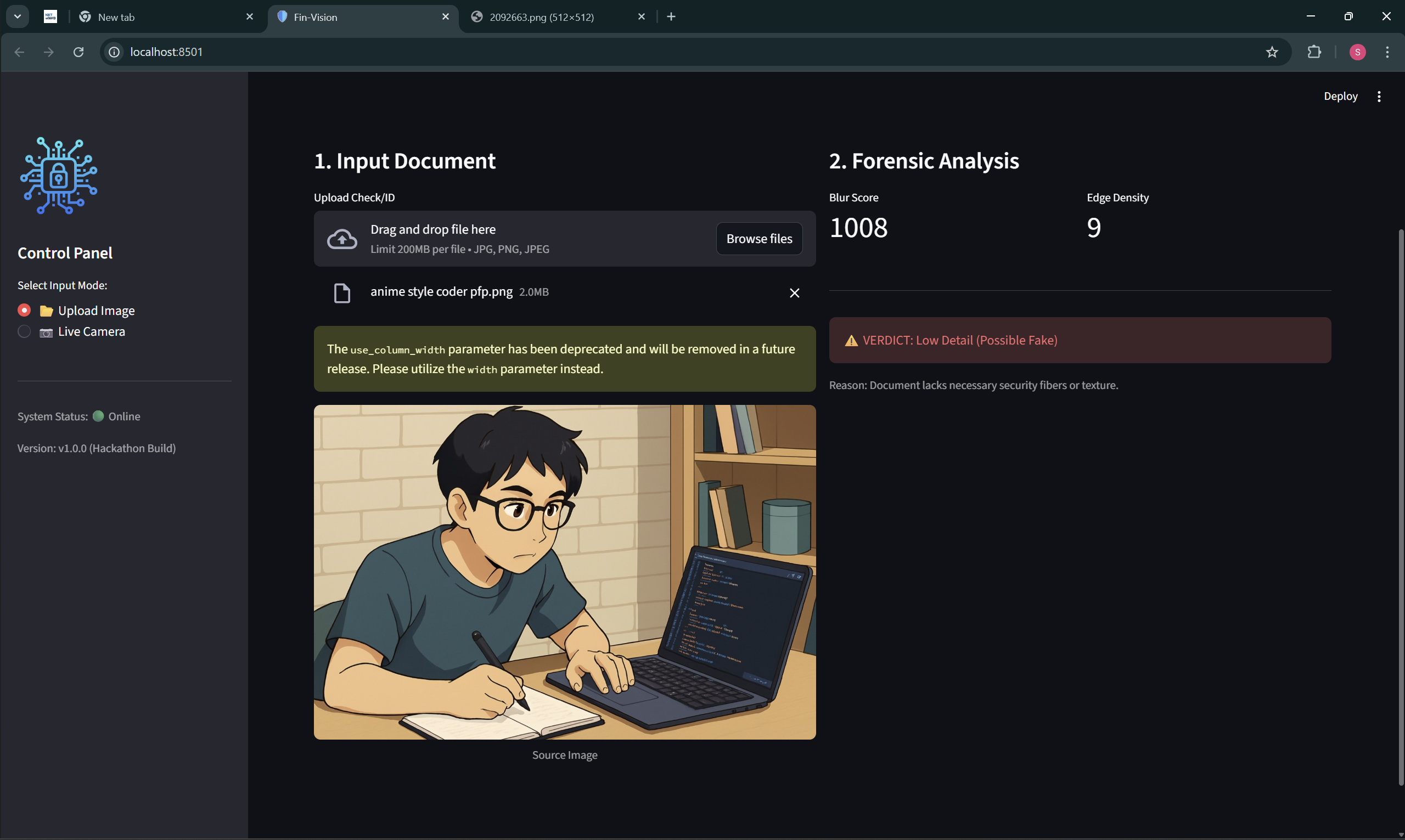1405x840 pixels.
Task: Click the Deploy button
Action: pyautogui.click(x=1340, y=96)
